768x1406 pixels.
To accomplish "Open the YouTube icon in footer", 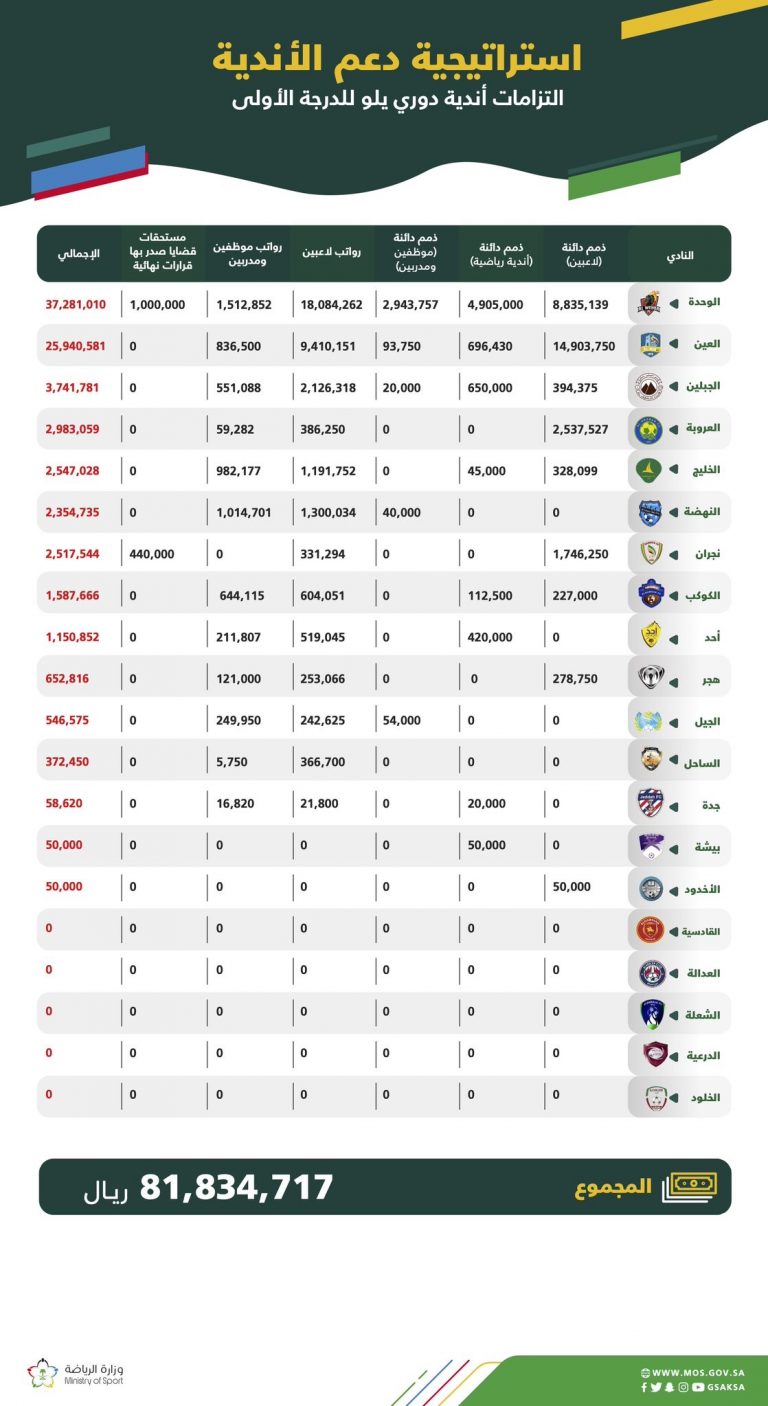I will (698, 1387).
